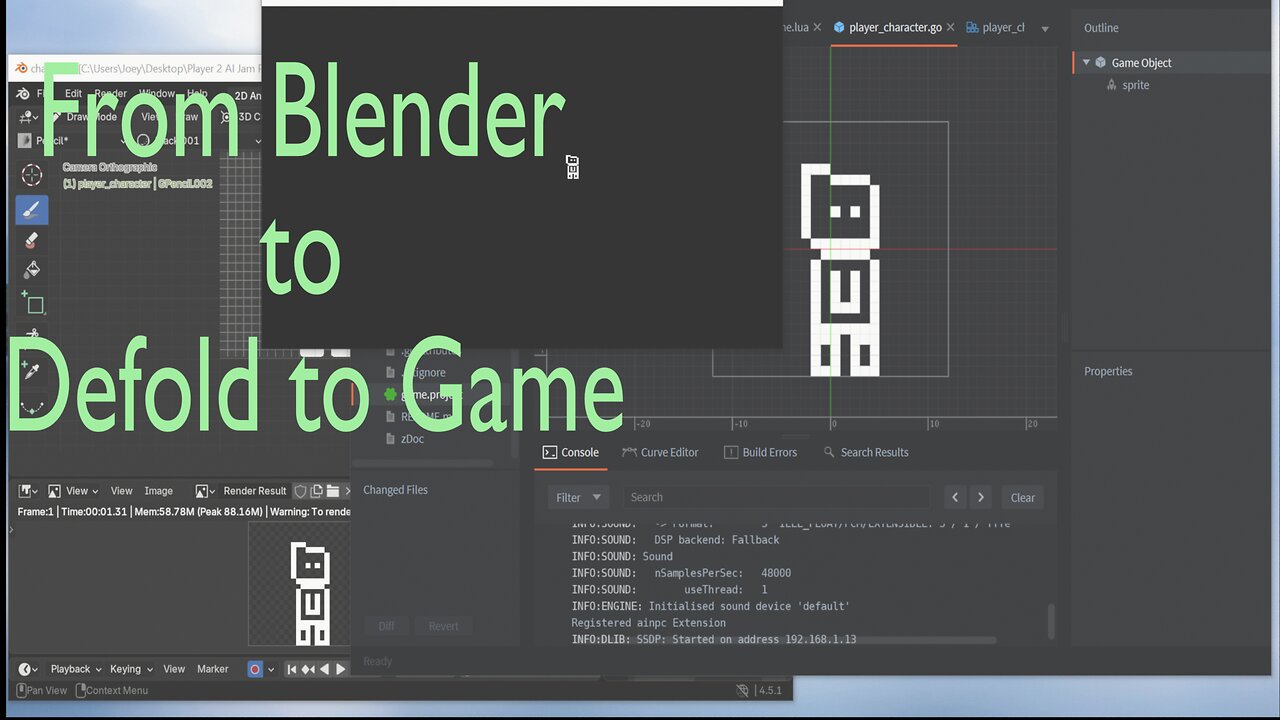Switch to the Build Errors tab
1280x720 pixels.
pos(760,452)
